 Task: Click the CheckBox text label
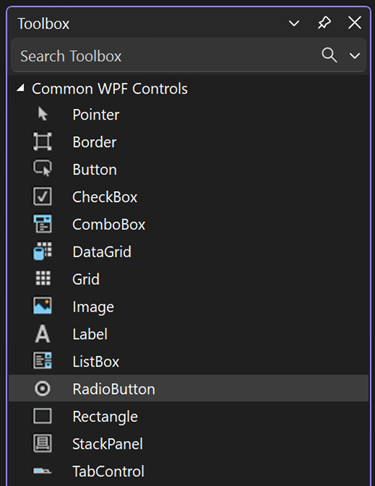pyautogui.click(x=105, y=197)
